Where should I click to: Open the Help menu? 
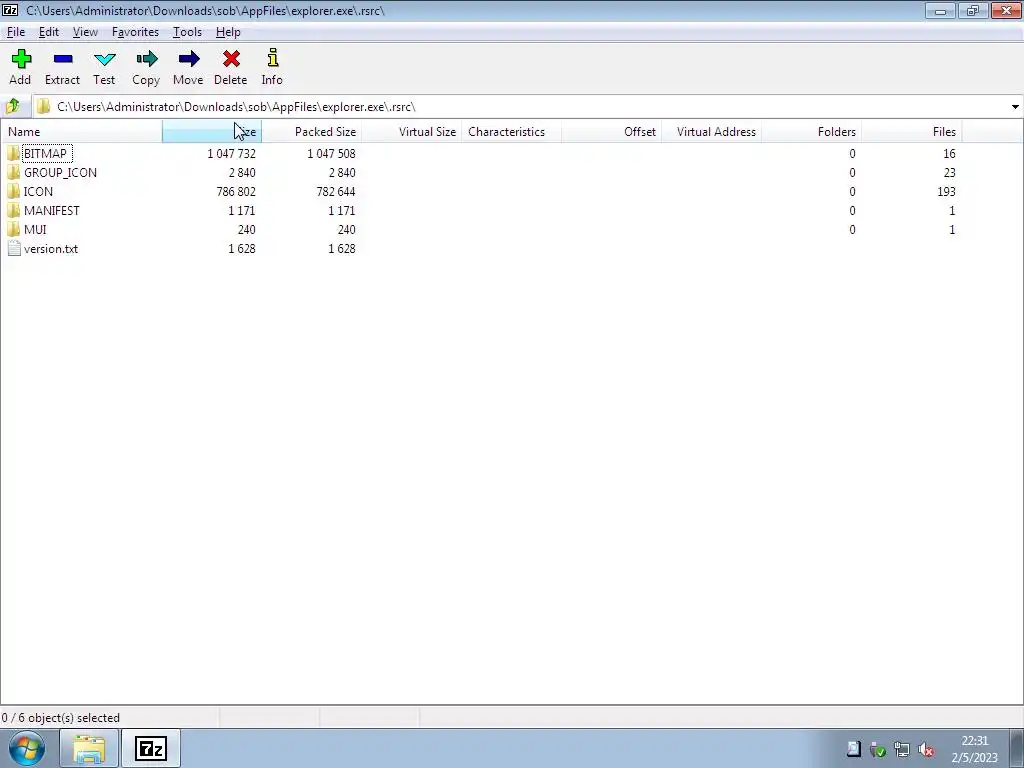[228, 32]
